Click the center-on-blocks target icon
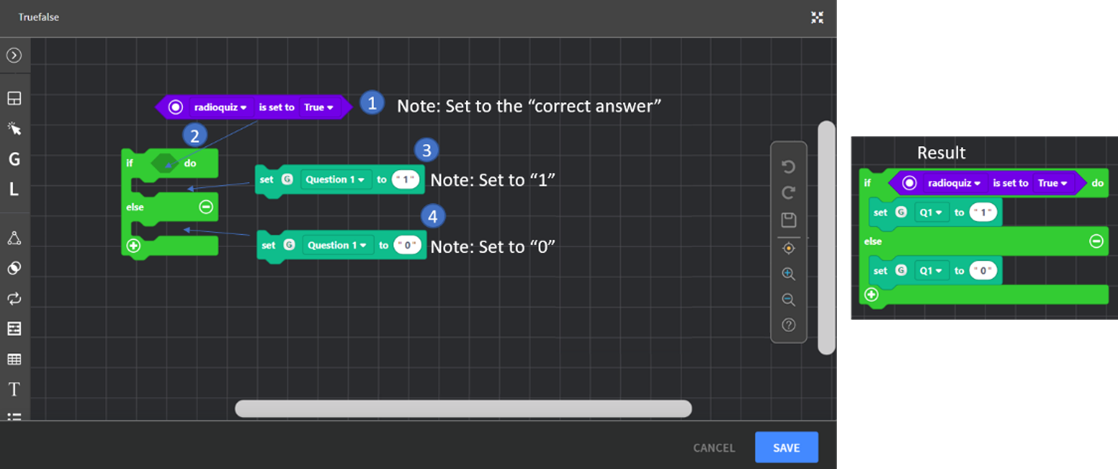The image size is (1118, 469). point(788,247)
